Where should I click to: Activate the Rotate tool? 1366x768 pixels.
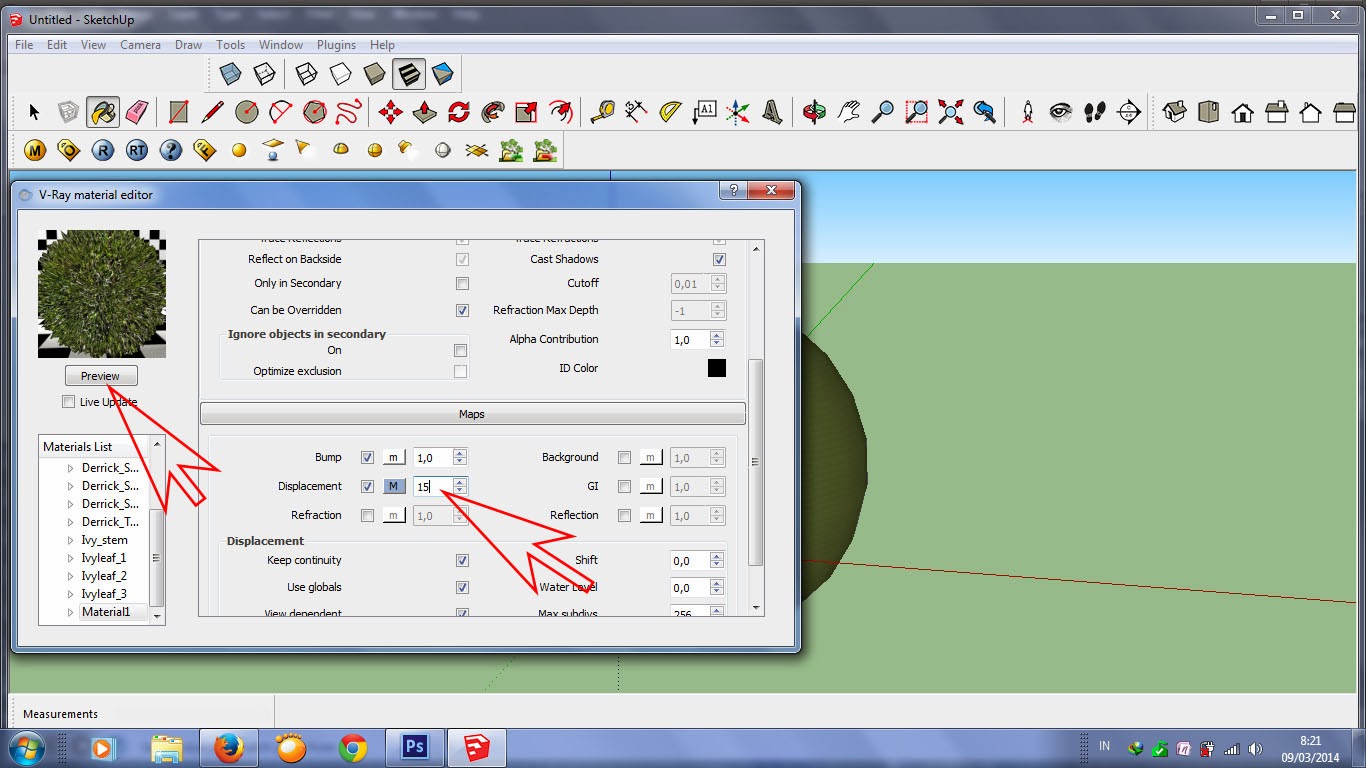[x=459, y=112]
